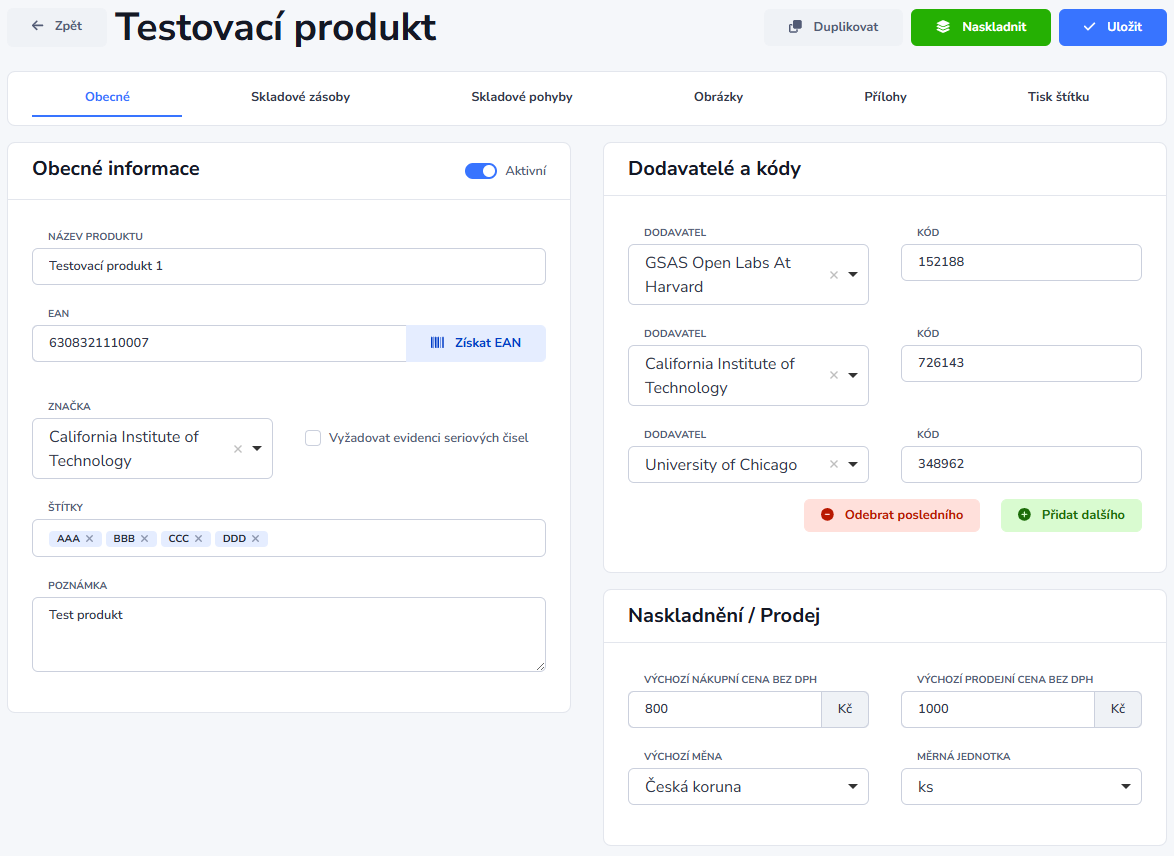Clear the Značka selection with the × icon
Image resolution: width=1174 pixels, height=856 pixels.
click(237, 448)
